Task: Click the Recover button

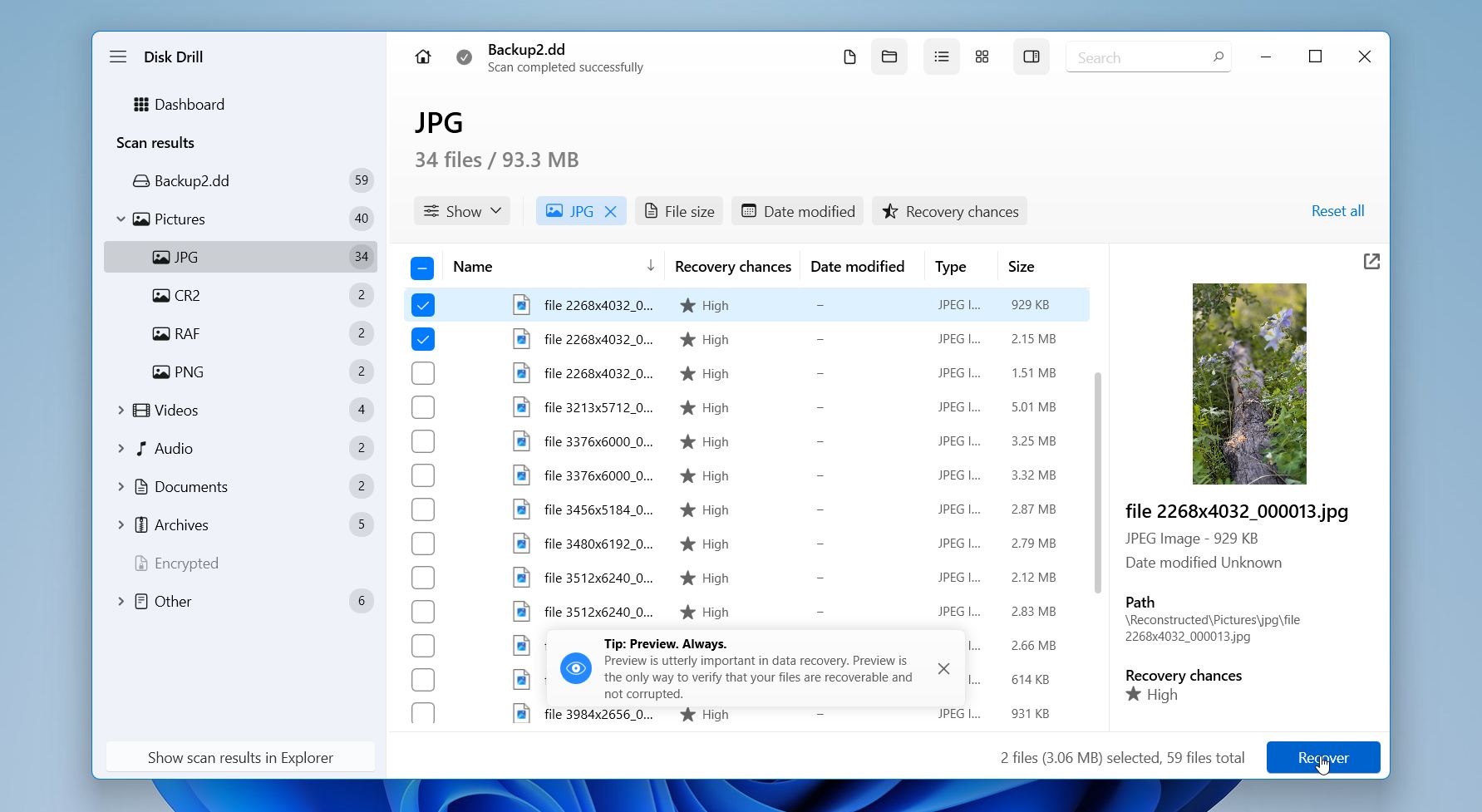Action: coord(1323,757)
